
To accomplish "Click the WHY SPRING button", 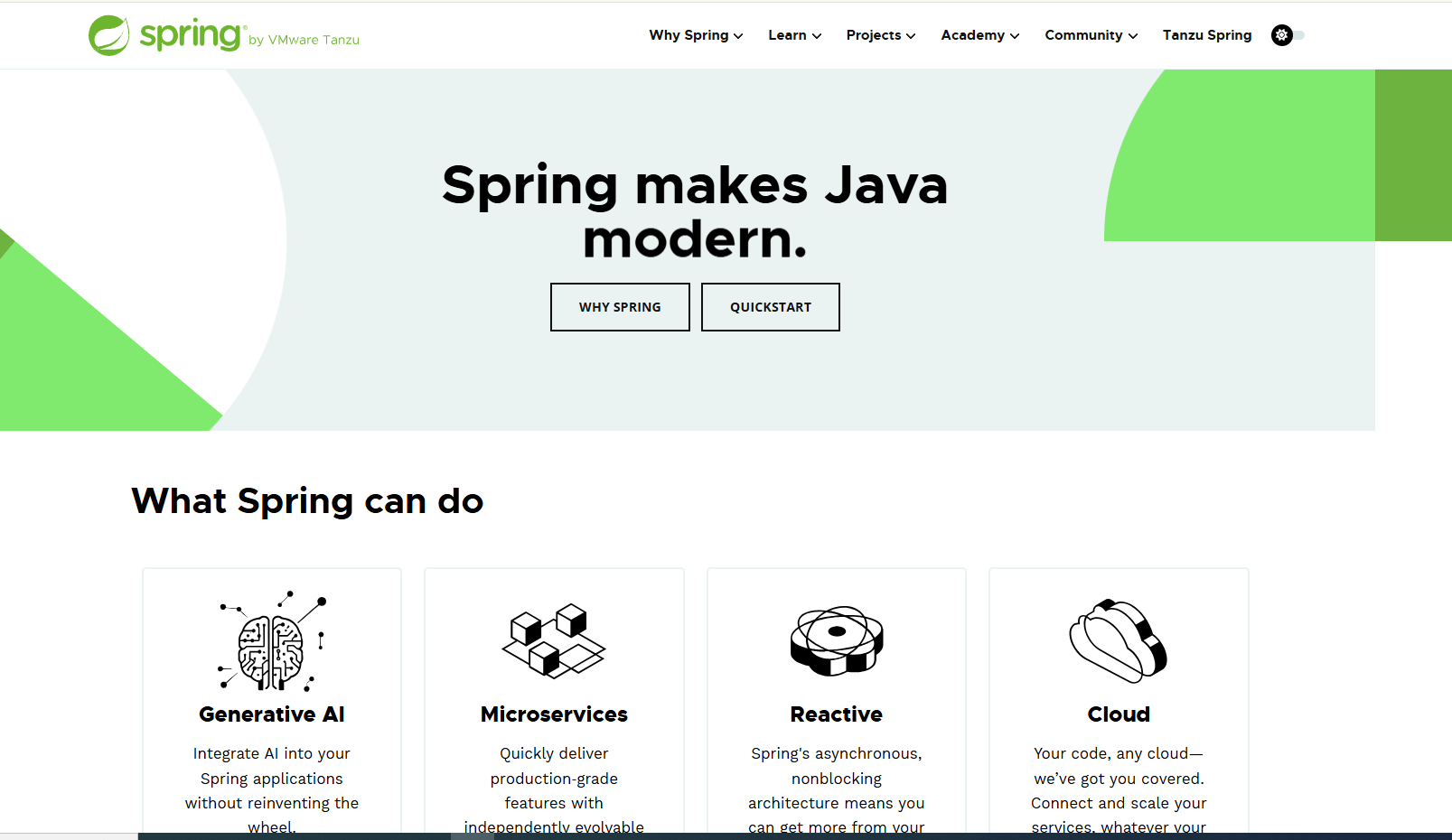I will click(x=620, y=307).
